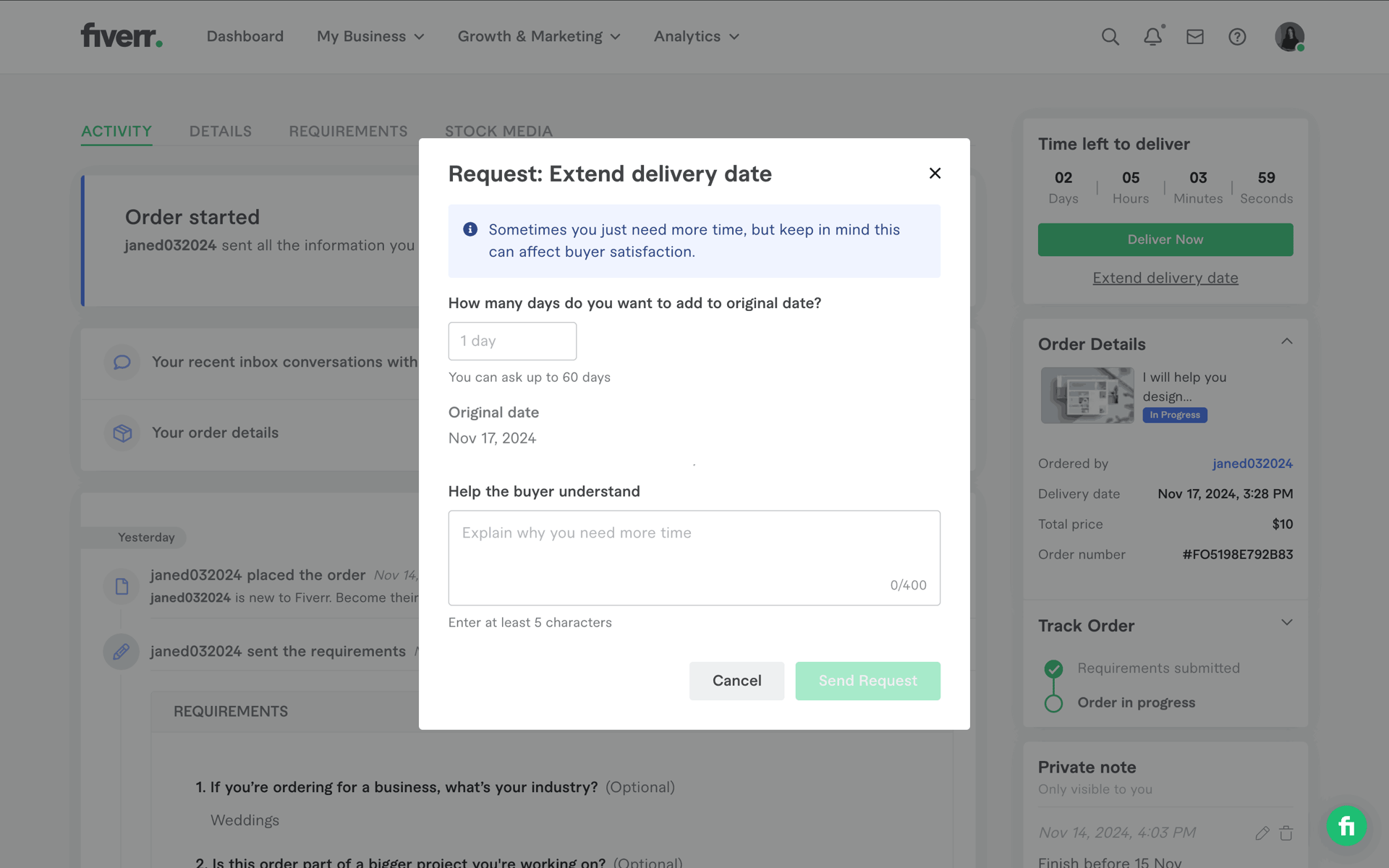This screenshot has height=868, width=1389.
Task: Click the Extend delivery date link
Action: (x=1165, y=278)
